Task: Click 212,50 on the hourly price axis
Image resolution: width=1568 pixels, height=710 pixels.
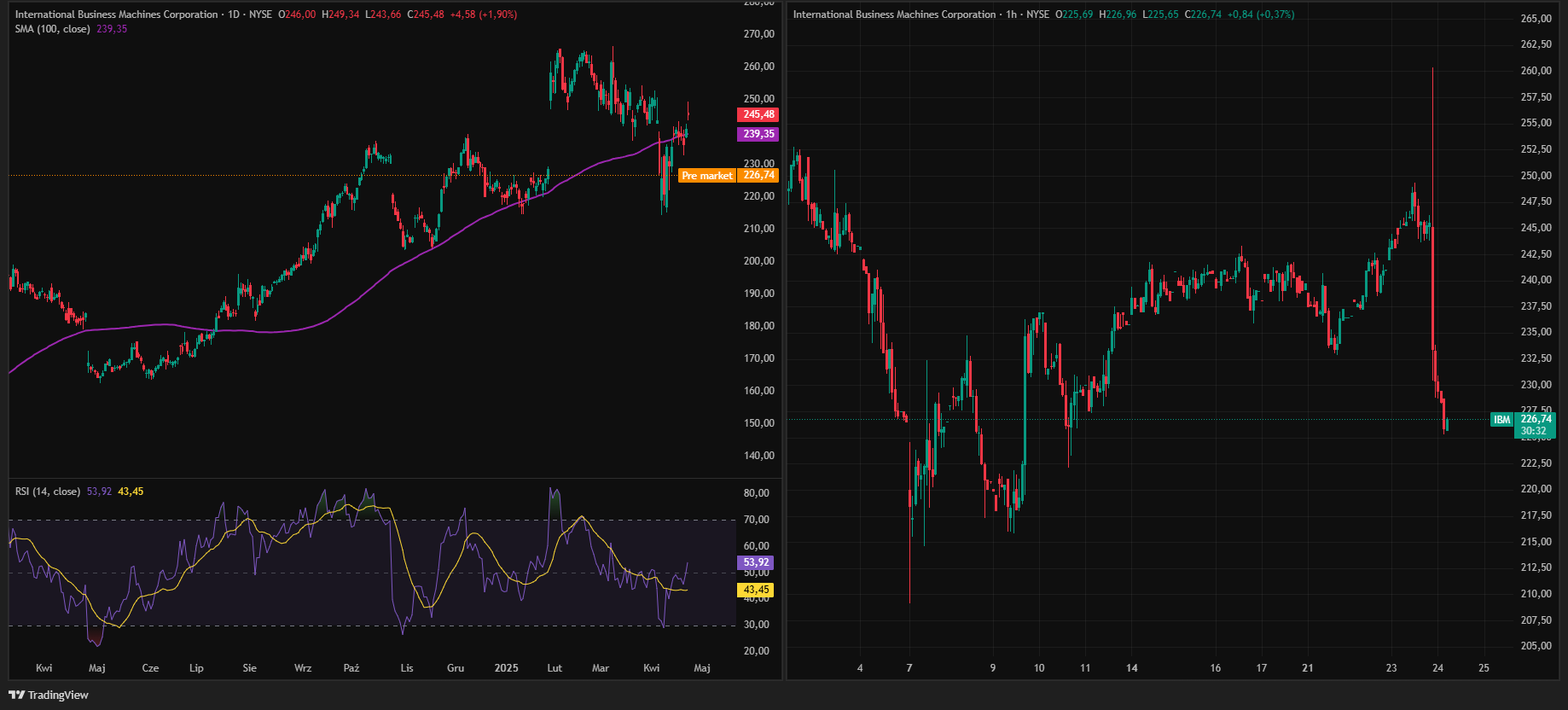Action: [1536, 567]
